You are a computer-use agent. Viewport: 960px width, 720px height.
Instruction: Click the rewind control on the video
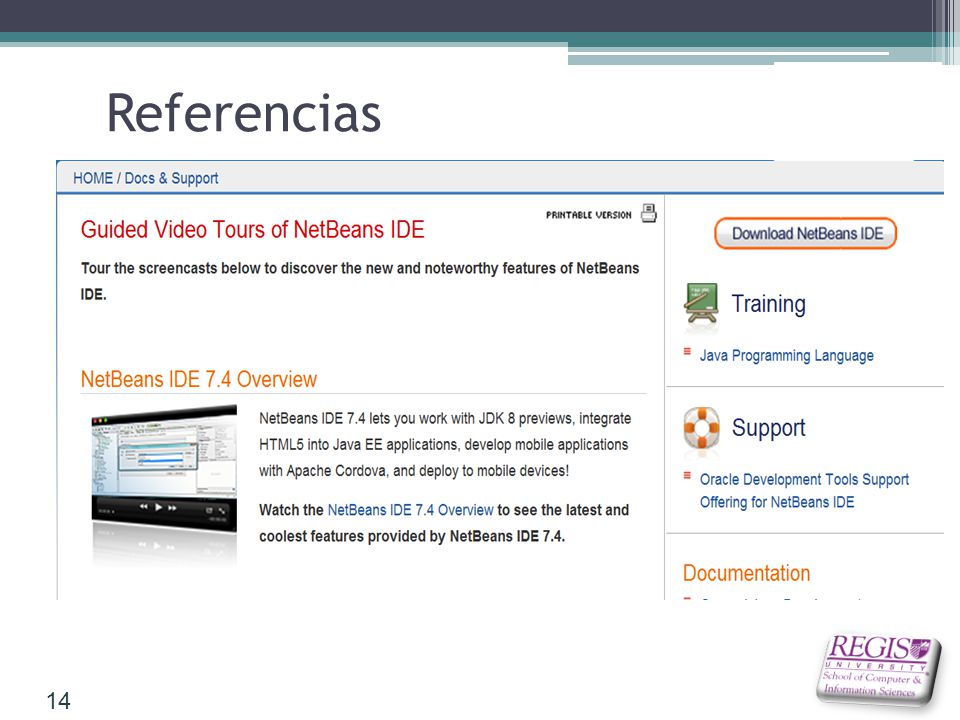pos(143,506)
